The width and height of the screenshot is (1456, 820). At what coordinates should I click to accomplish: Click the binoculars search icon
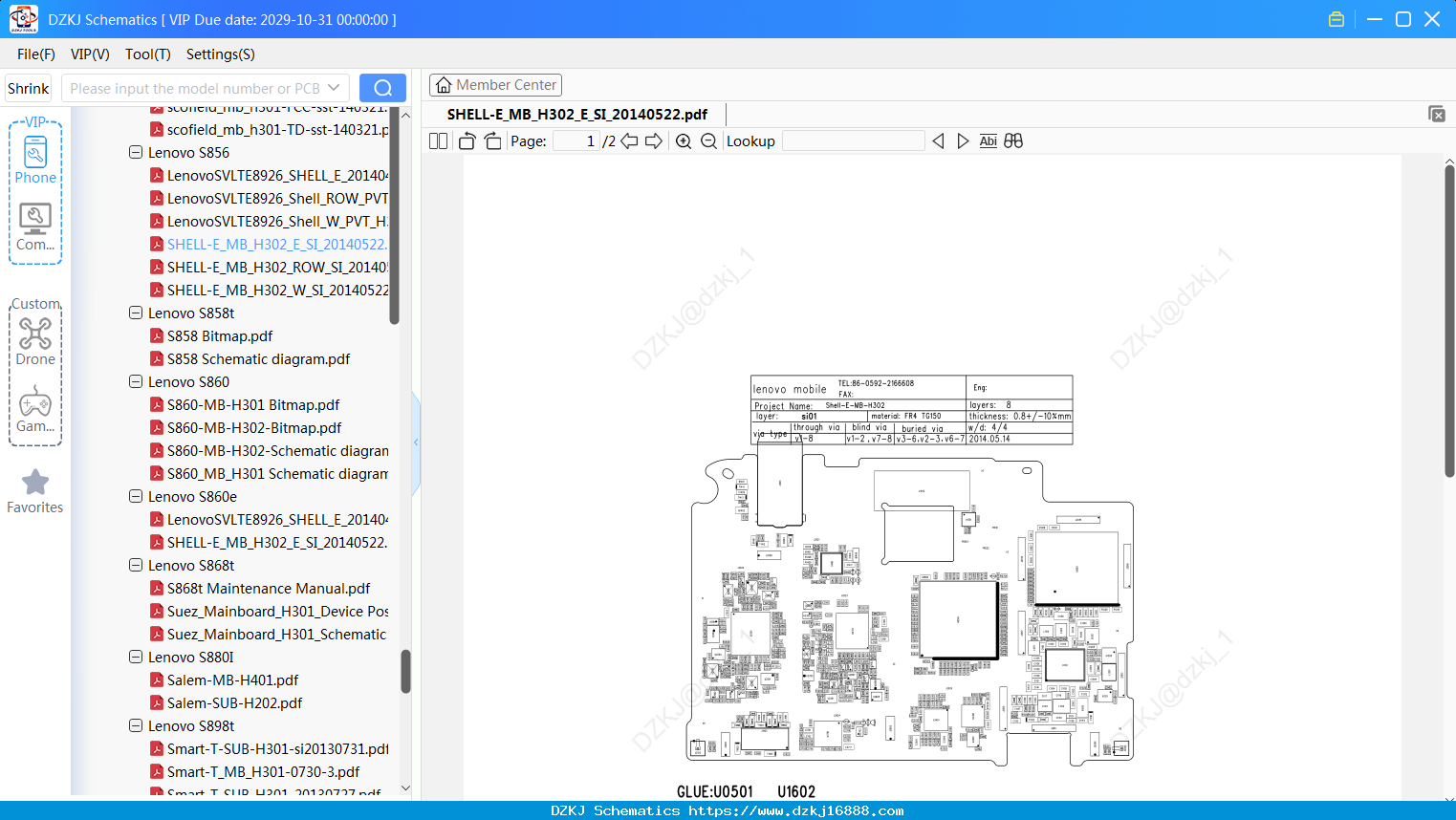(1013, 141)
